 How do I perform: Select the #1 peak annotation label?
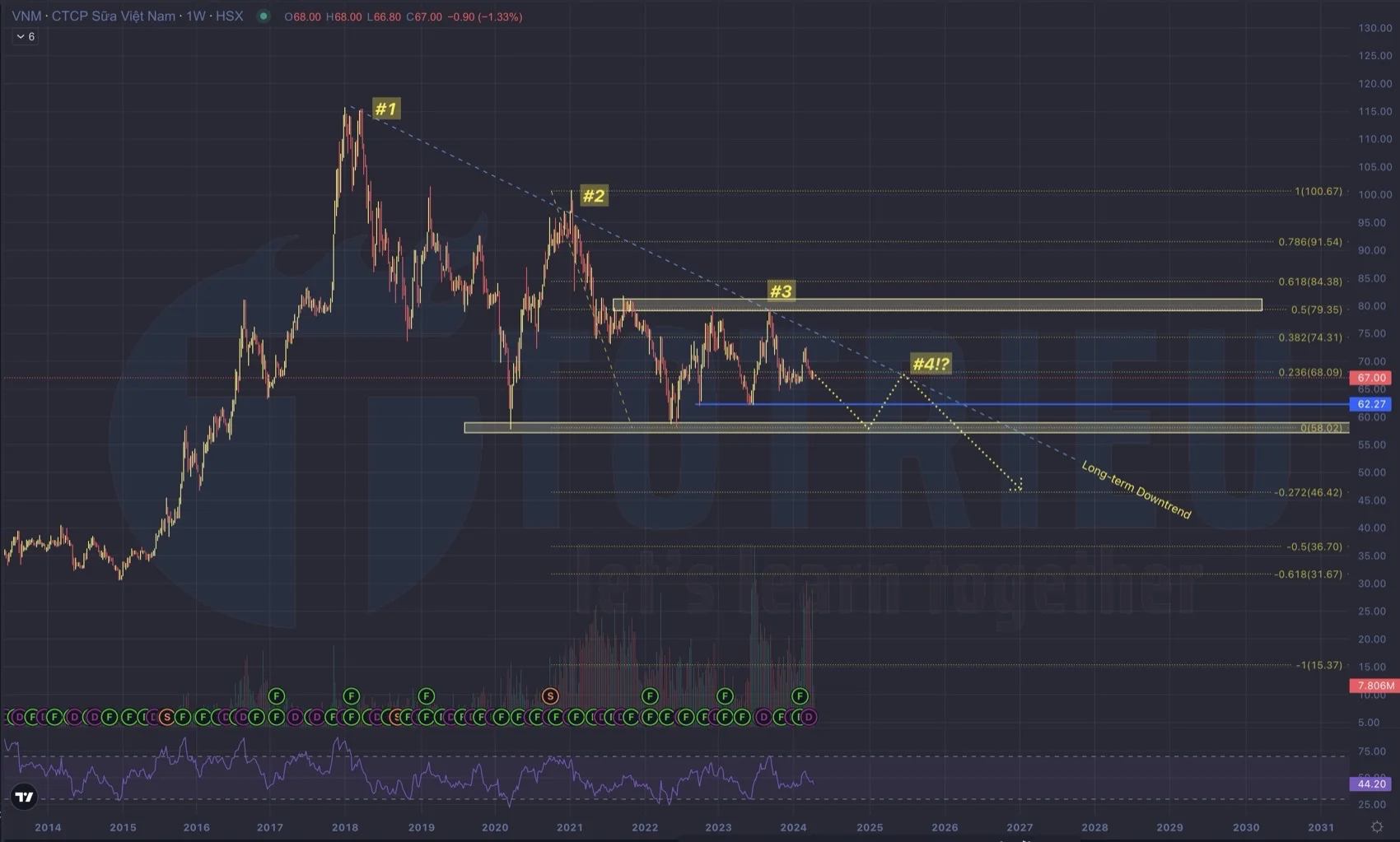click(x=385, y=109)
